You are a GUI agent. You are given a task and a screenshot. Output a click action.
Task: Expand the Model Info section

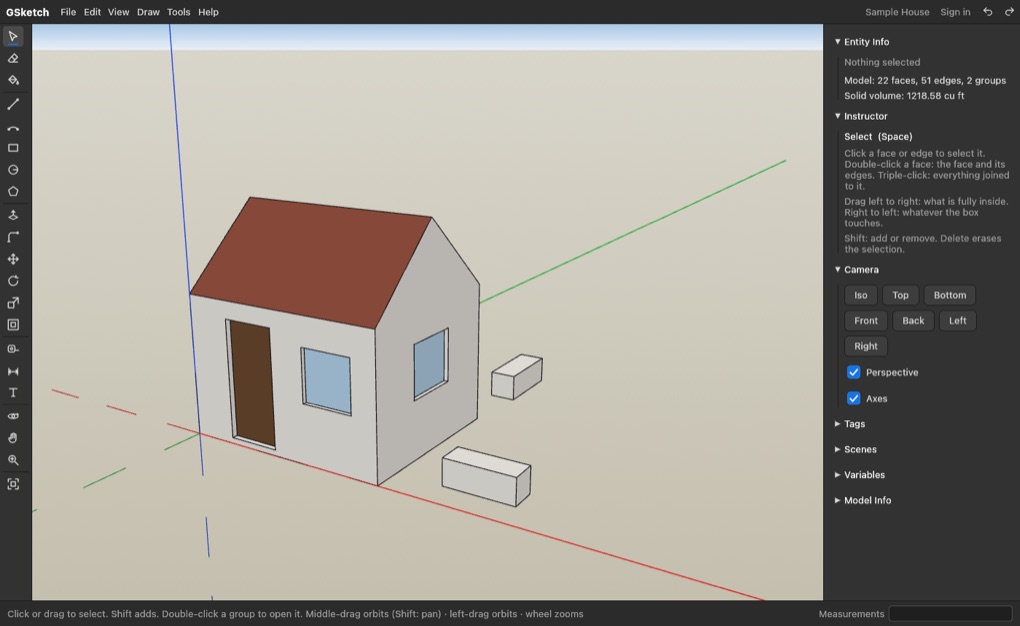pos(863,500)
